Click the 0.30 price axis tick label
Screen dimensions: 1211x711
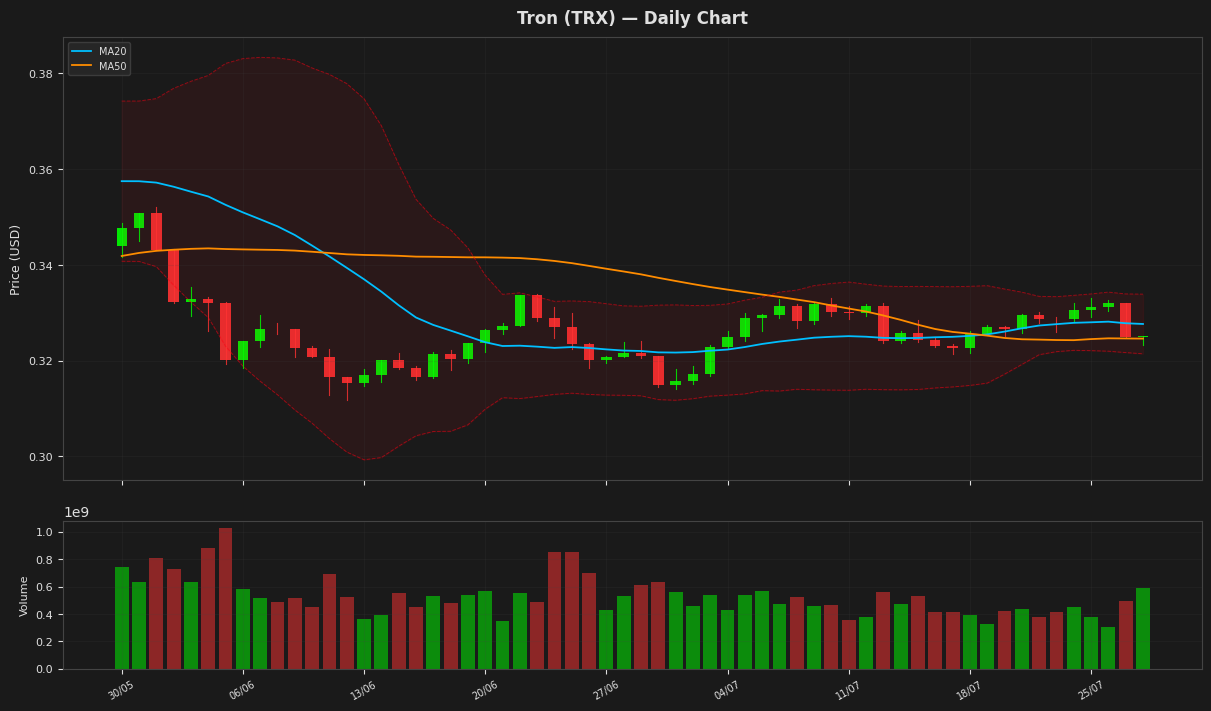point(41,457)
